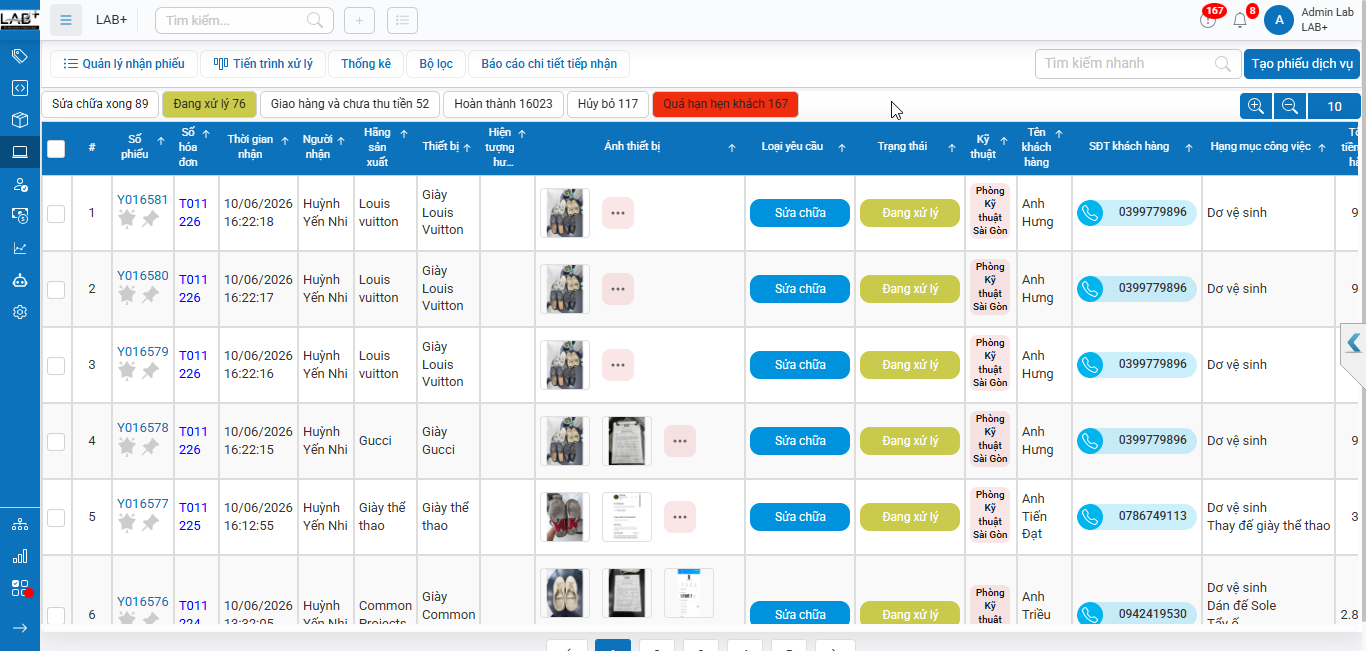
Task: Select the Hủy bỏ 117 tab
Action: (608, 104)
